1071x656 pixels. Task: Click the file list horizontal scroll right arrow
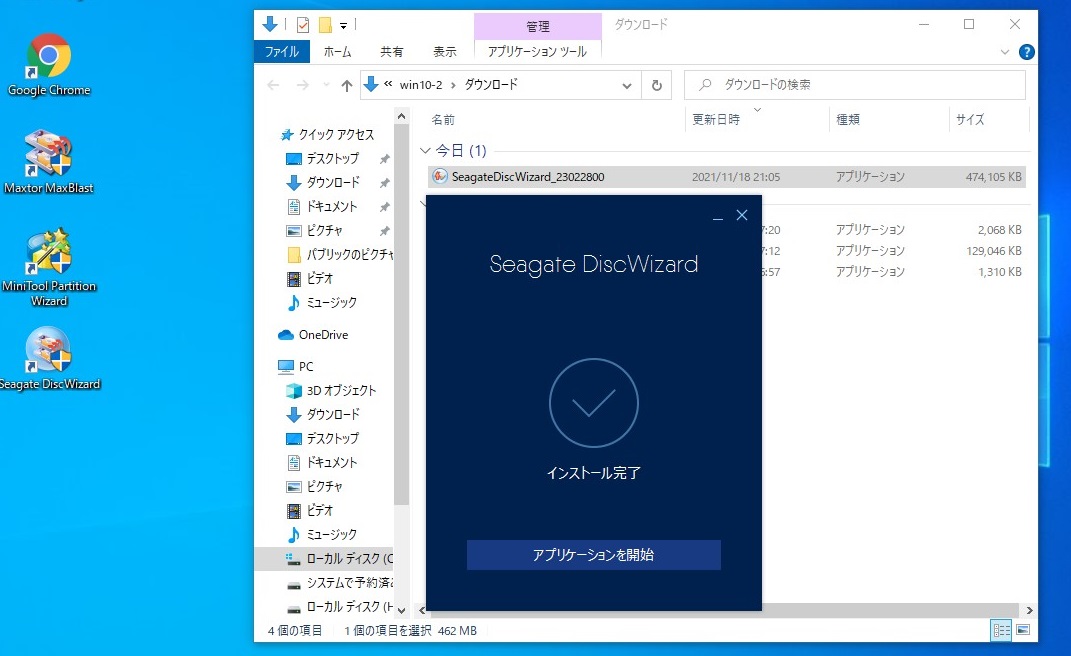coord(1029,610)
